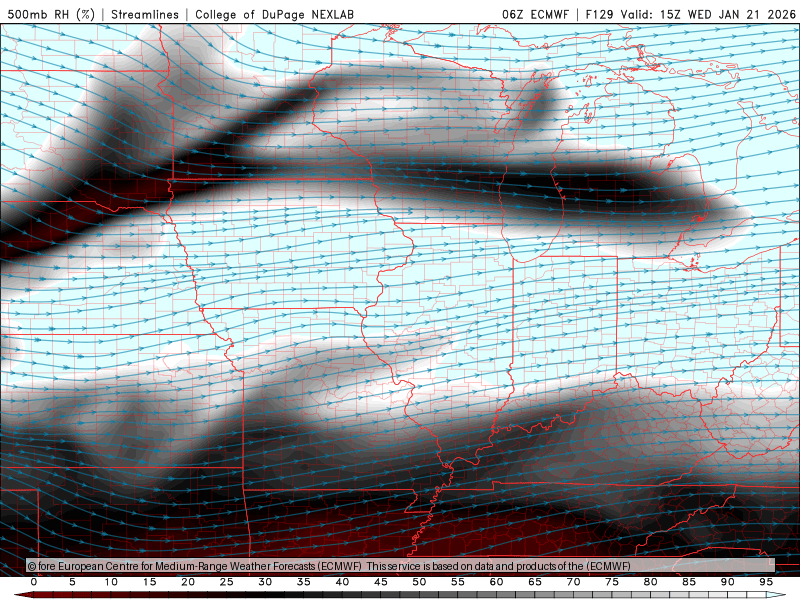Click the "45" value on the color scale
The width and height of the screenshot is (800, 600).
click(x=381, y=582)
